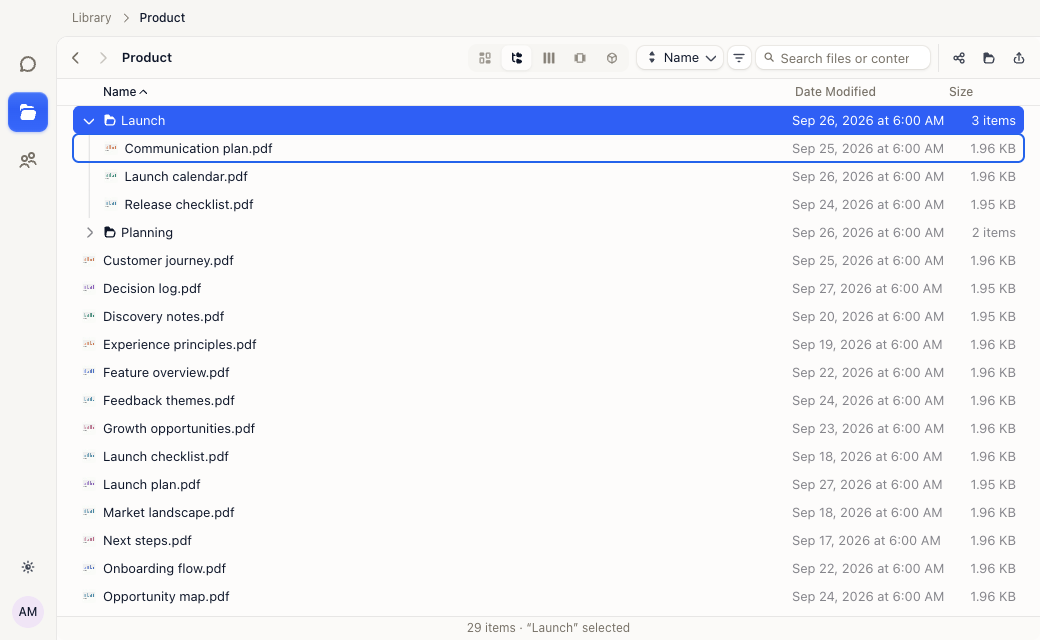Expand the Planning folder chevron
This screenshot has height=640, width=1040.
coord(90,233)
